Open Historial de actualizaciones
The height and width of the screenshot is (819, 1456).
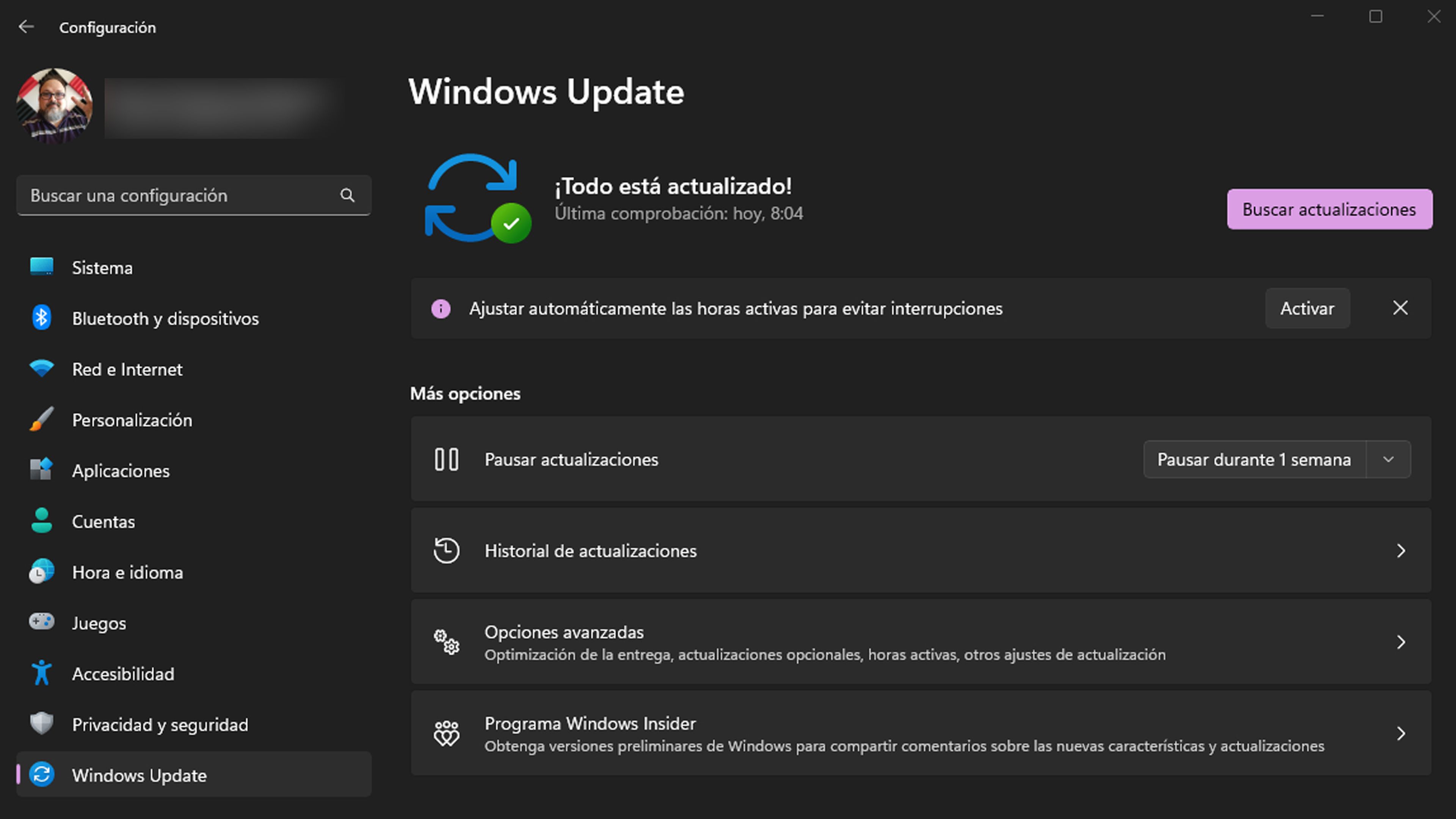coord(921,550)
